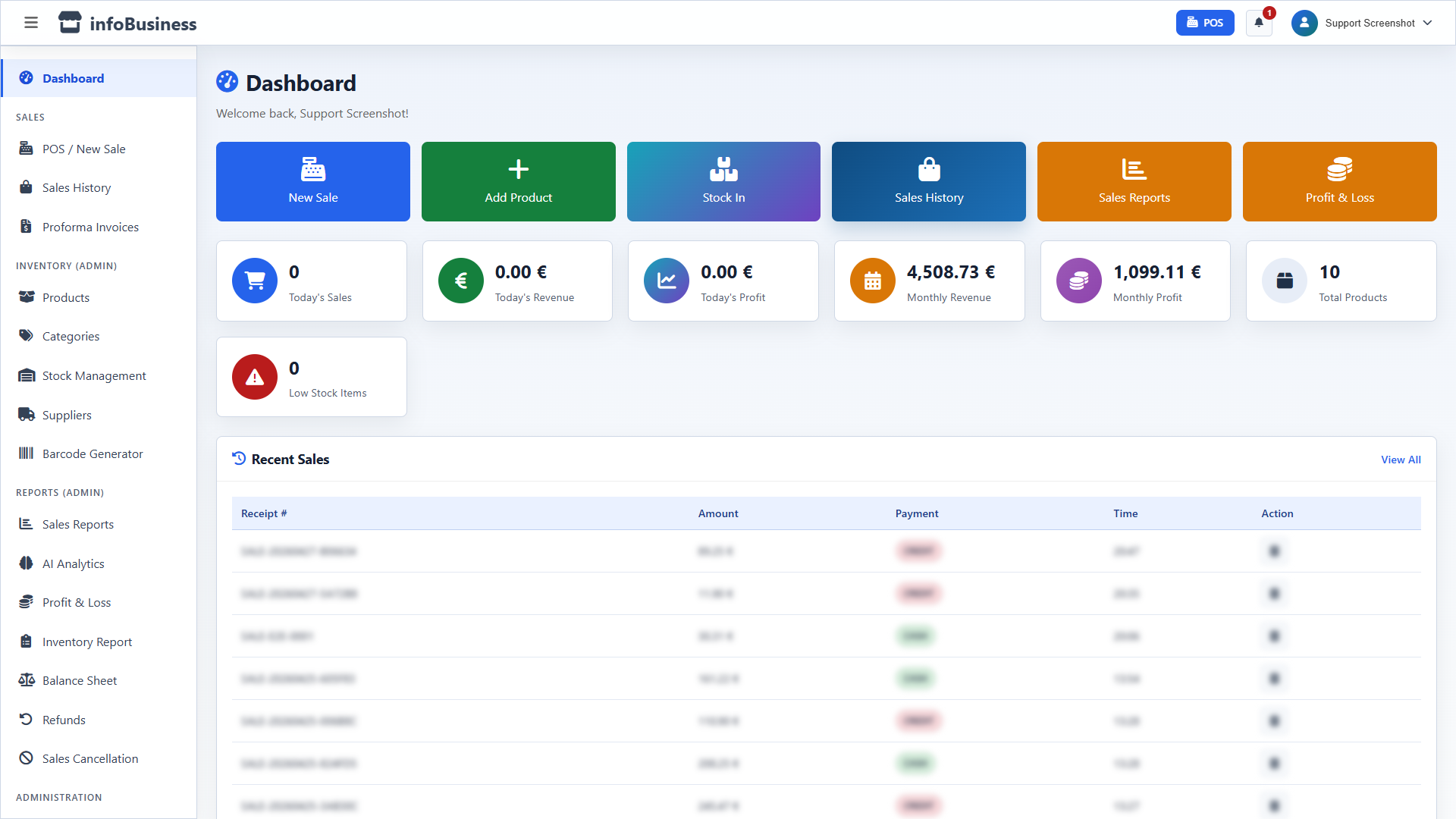Click the Add Product green tile

click(519, 181)
